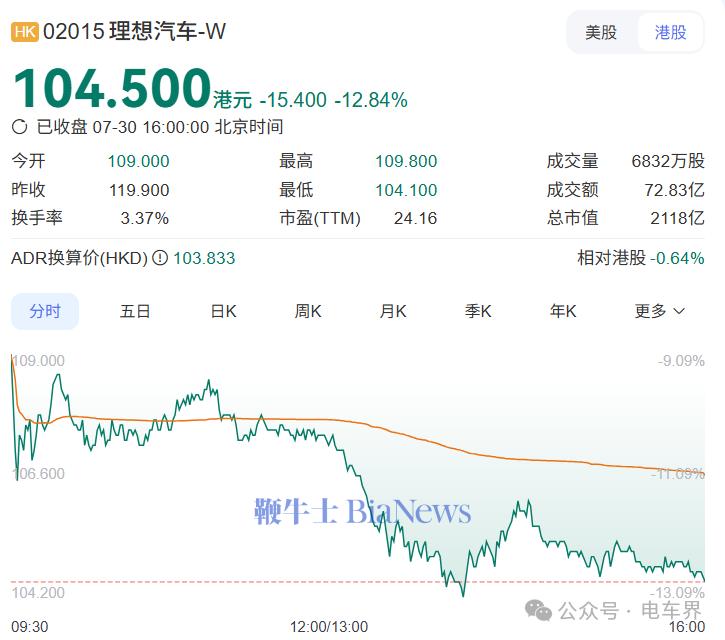Click the 今开 value 109.000
Image resolution: width=725 pixels, height=640 pixels.
point(139,161)
